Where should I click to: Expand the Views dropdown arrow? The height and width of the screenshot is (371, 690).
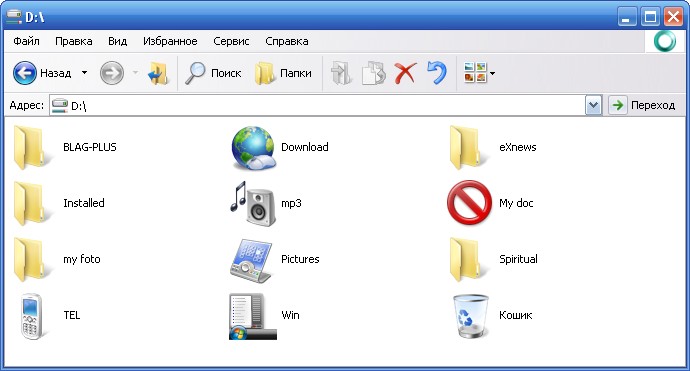[492, 73]
